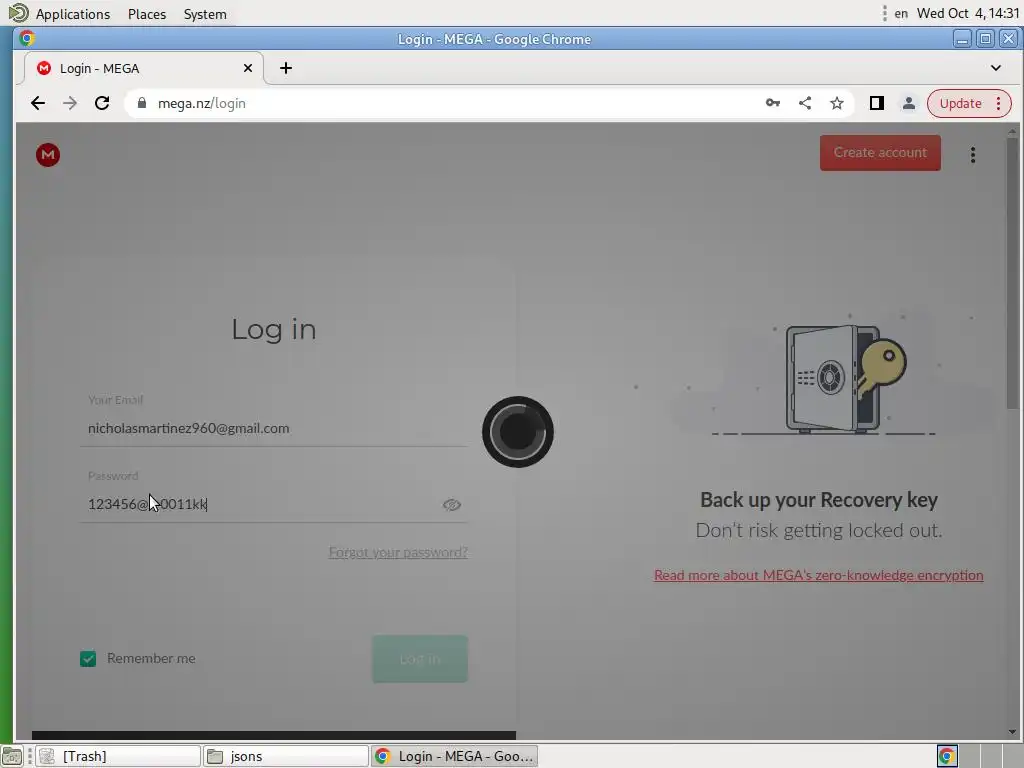
Task: Expand the tab search dropdown arrow
Action: (995, 68)
